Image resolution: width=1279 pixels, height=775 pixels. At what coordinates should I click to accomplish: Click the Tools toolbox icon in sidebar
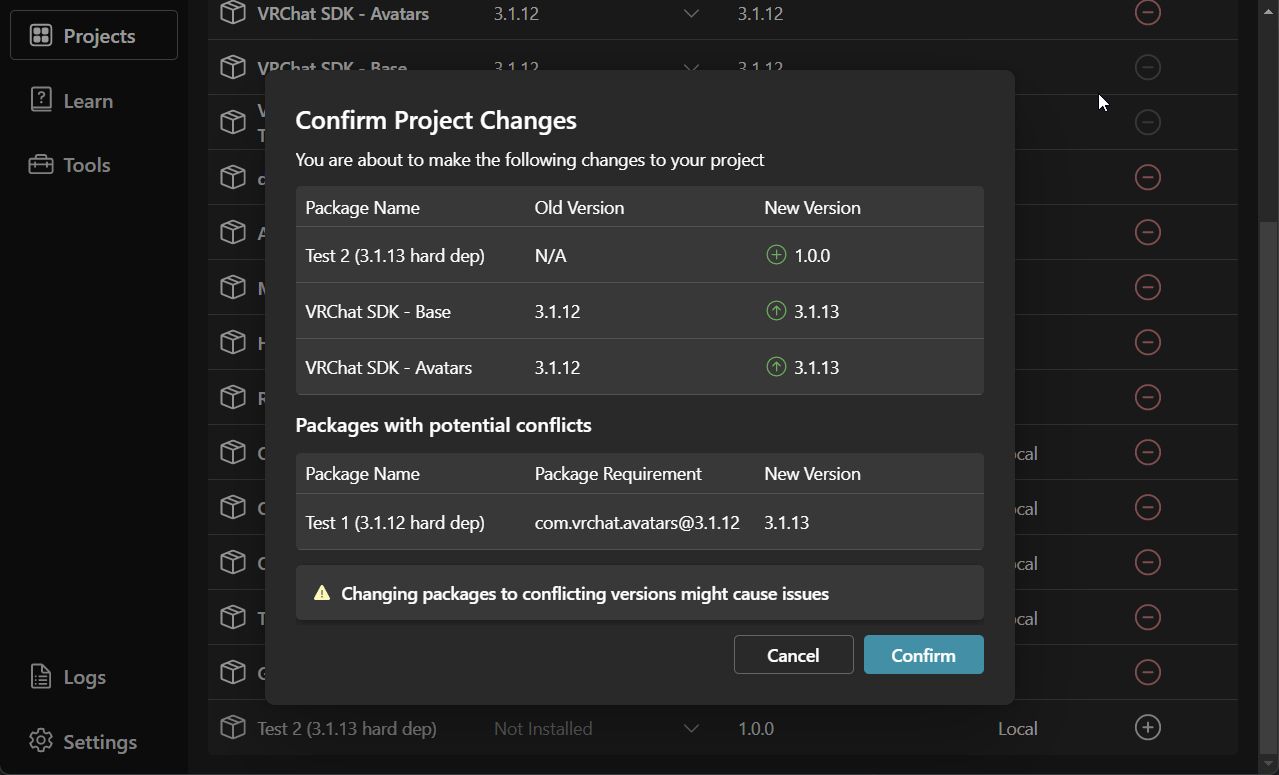click(40, 164)
